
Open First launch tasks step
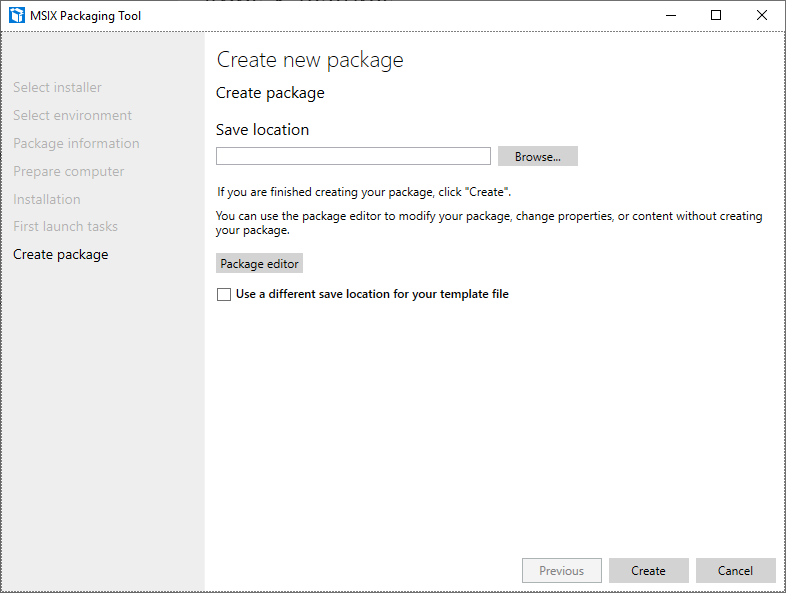(x=65, y=227)
